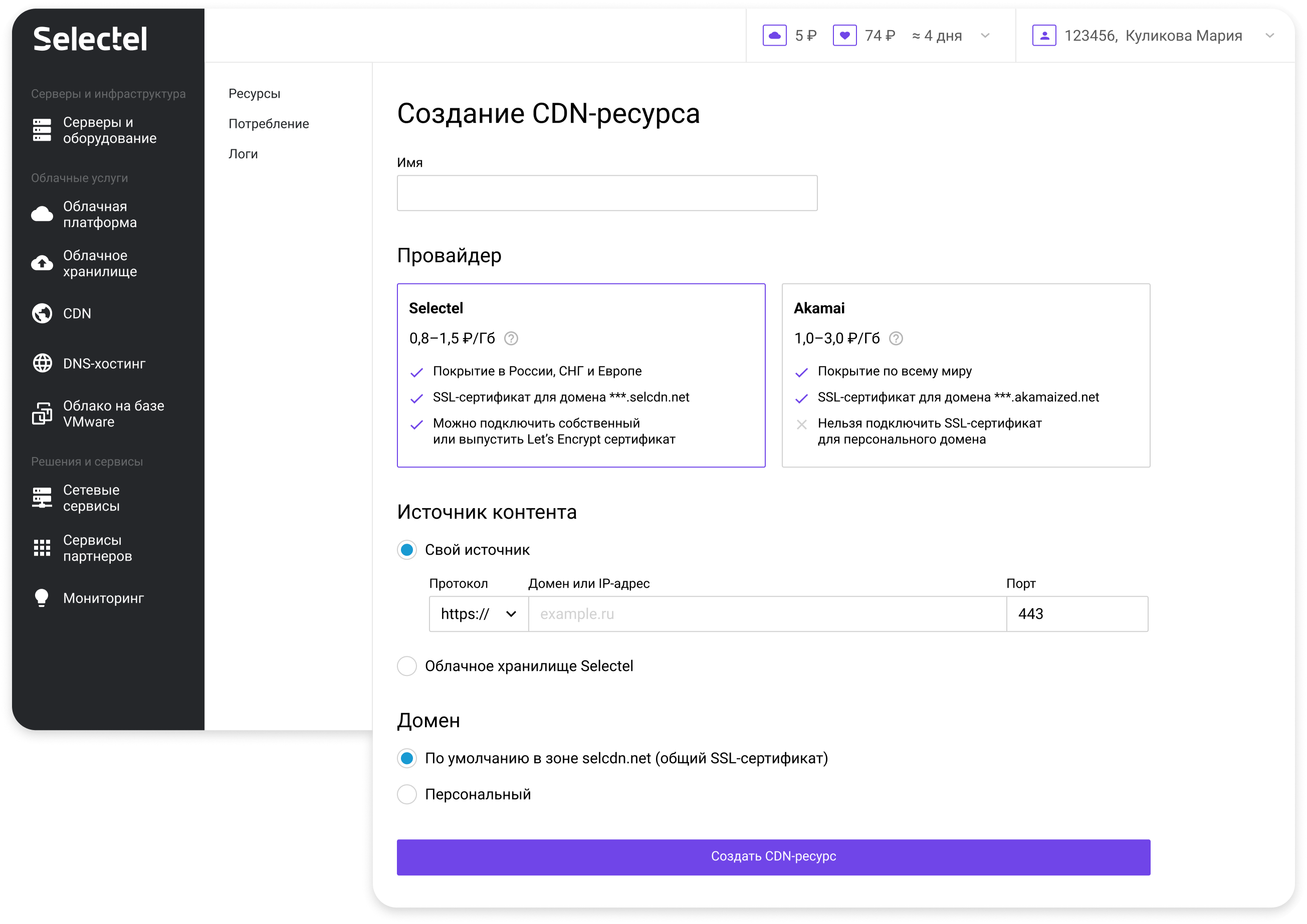Expand the account menu chevron next to Куликова Мария

point(1269,36)
